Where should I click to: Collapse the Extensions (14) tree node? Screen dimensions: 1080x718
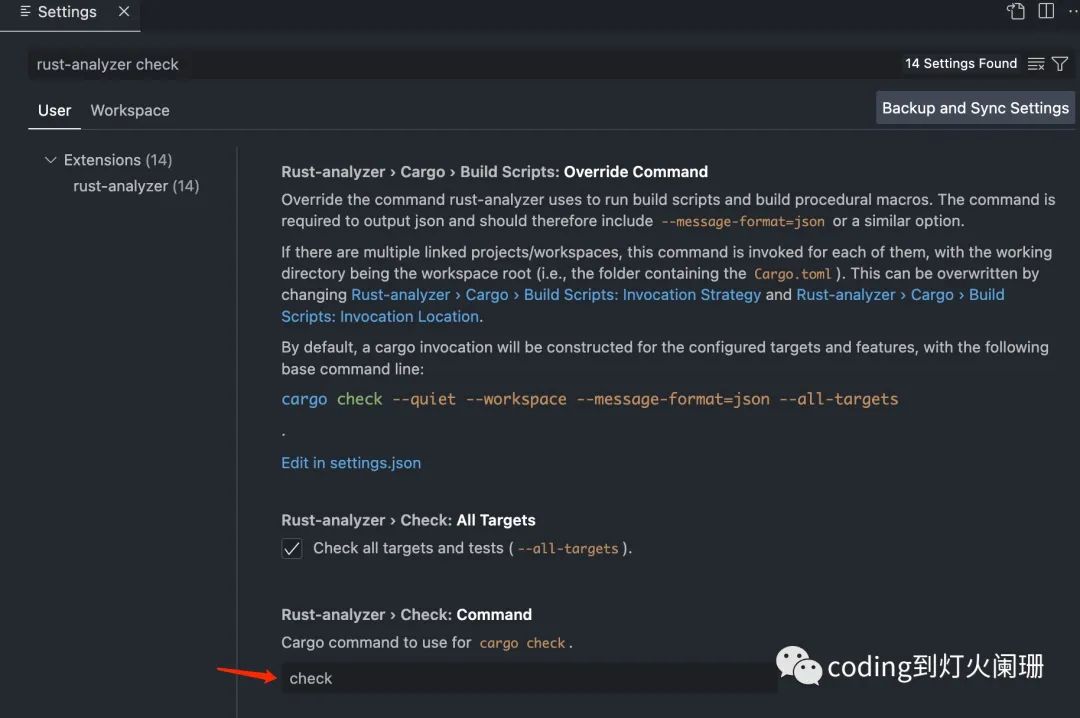(x=50, y=160)
